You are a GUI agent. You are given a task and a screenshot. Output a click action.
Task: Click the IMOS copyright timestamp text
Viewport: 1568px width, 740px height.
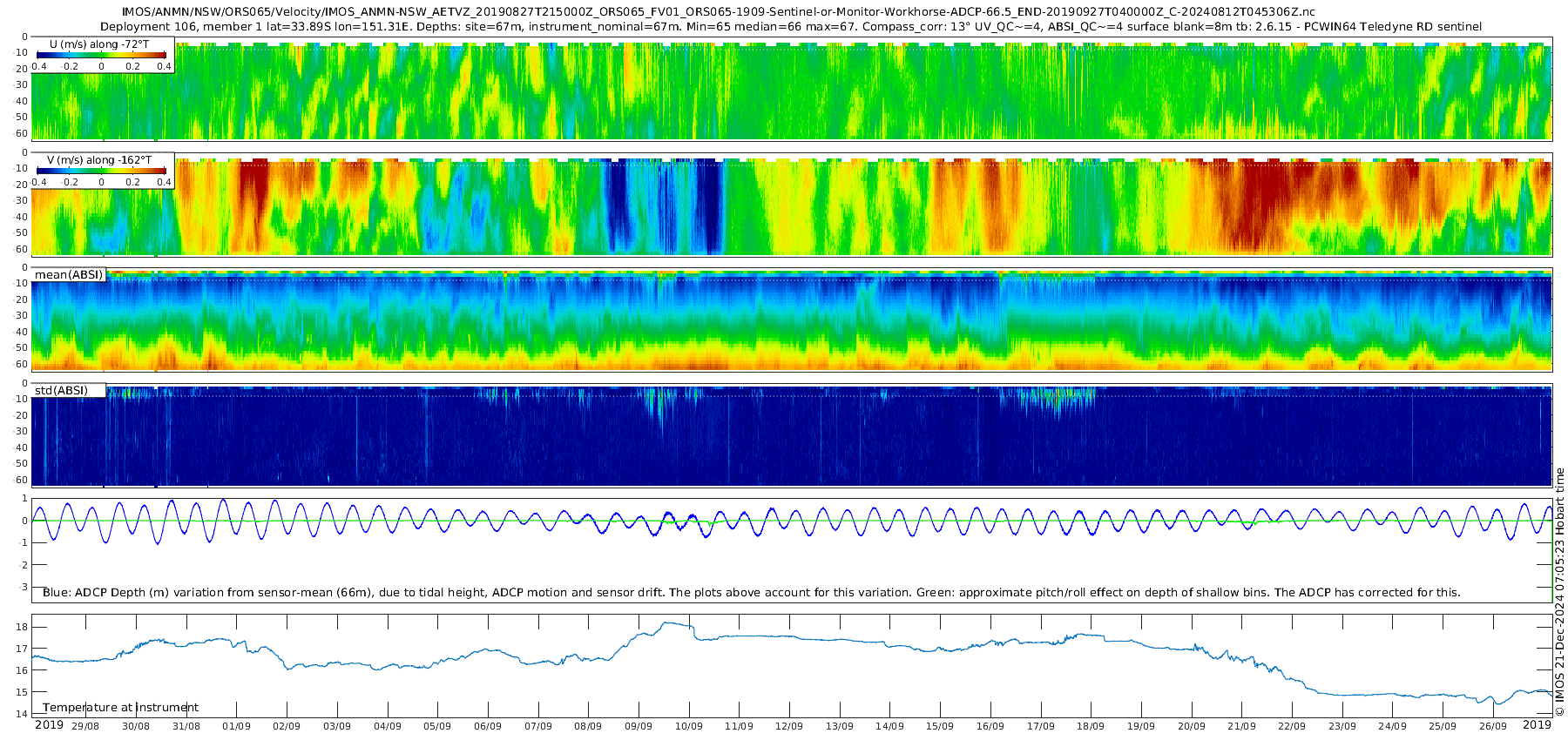1559,592
